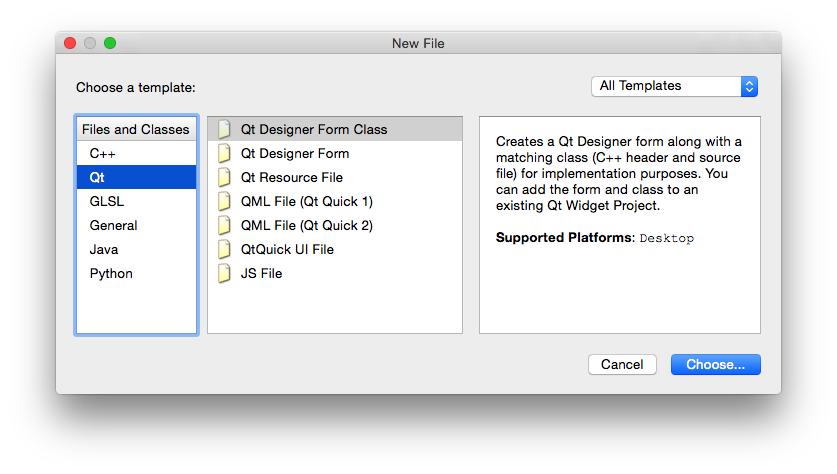The height and width of the screenshot is (474, 837).
Task: Select the C++ category
Action: point(103,153)
